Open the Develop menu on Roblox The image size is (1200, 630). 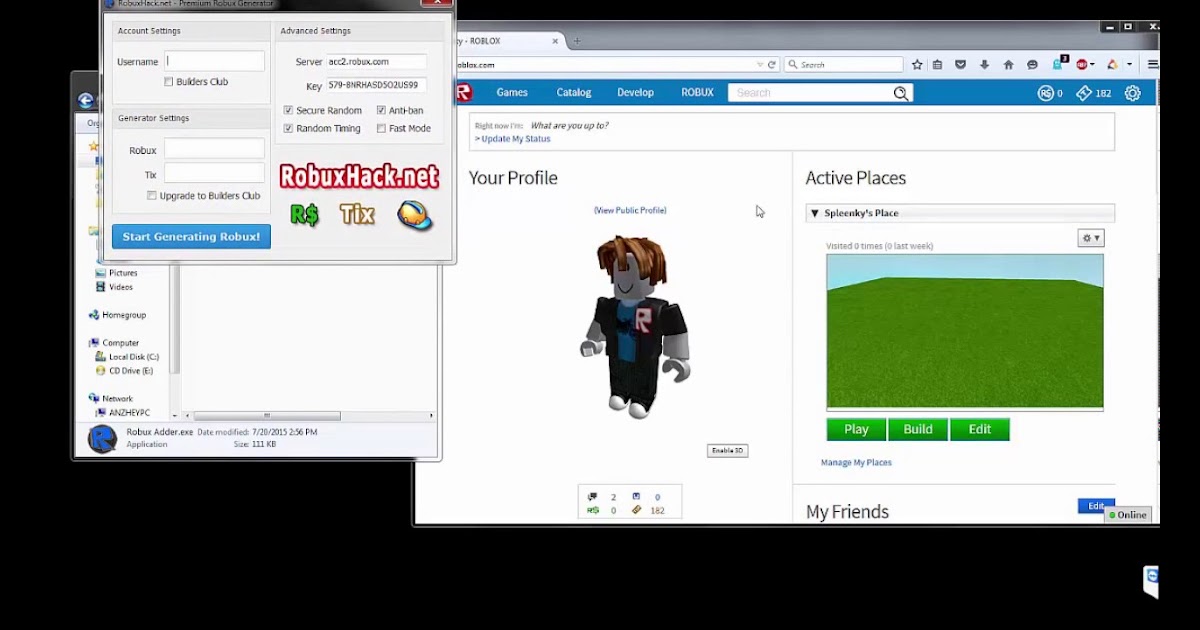point(635,93)
